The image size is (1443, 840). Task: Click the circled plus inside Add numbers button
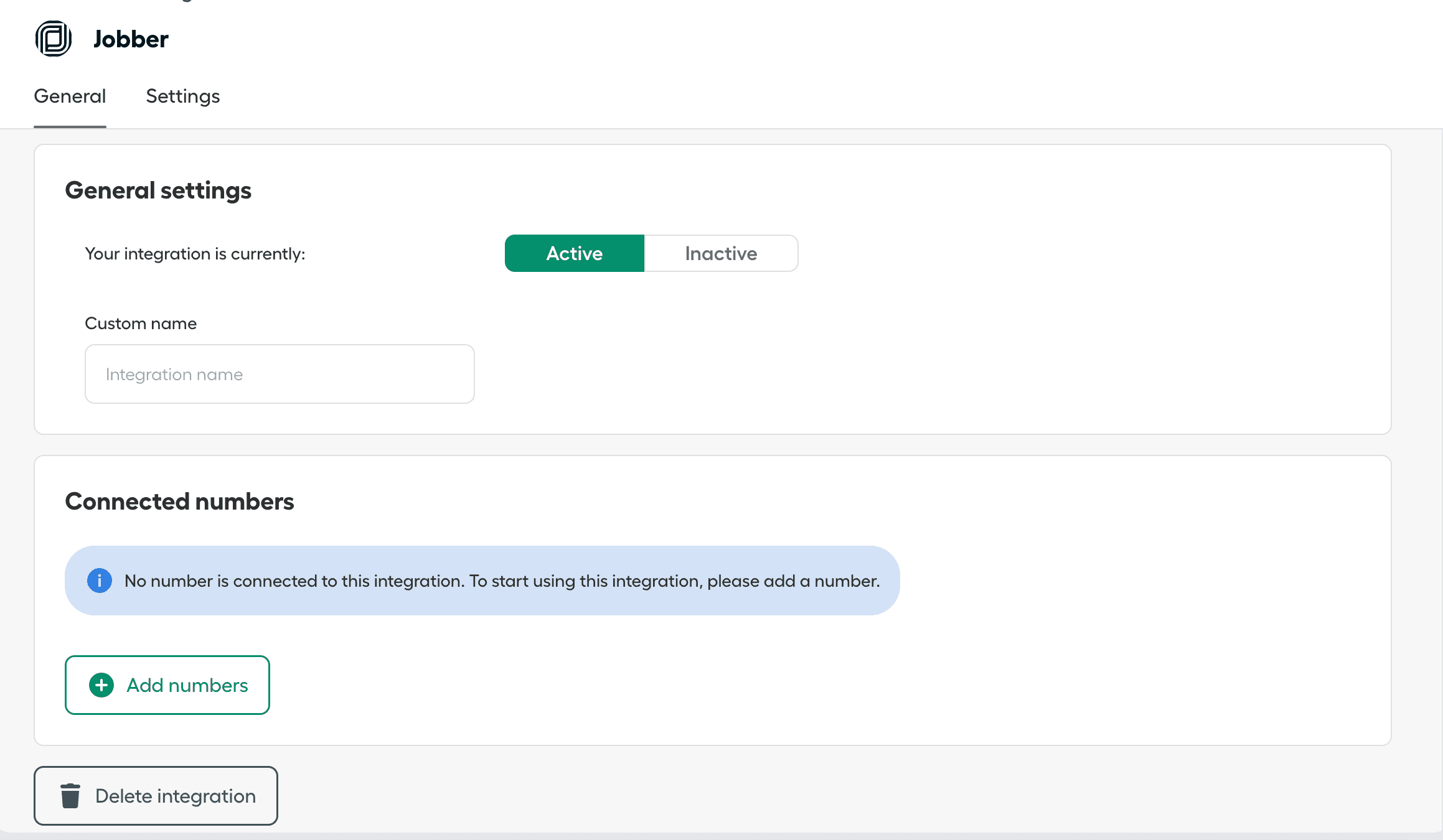[100, 685]
